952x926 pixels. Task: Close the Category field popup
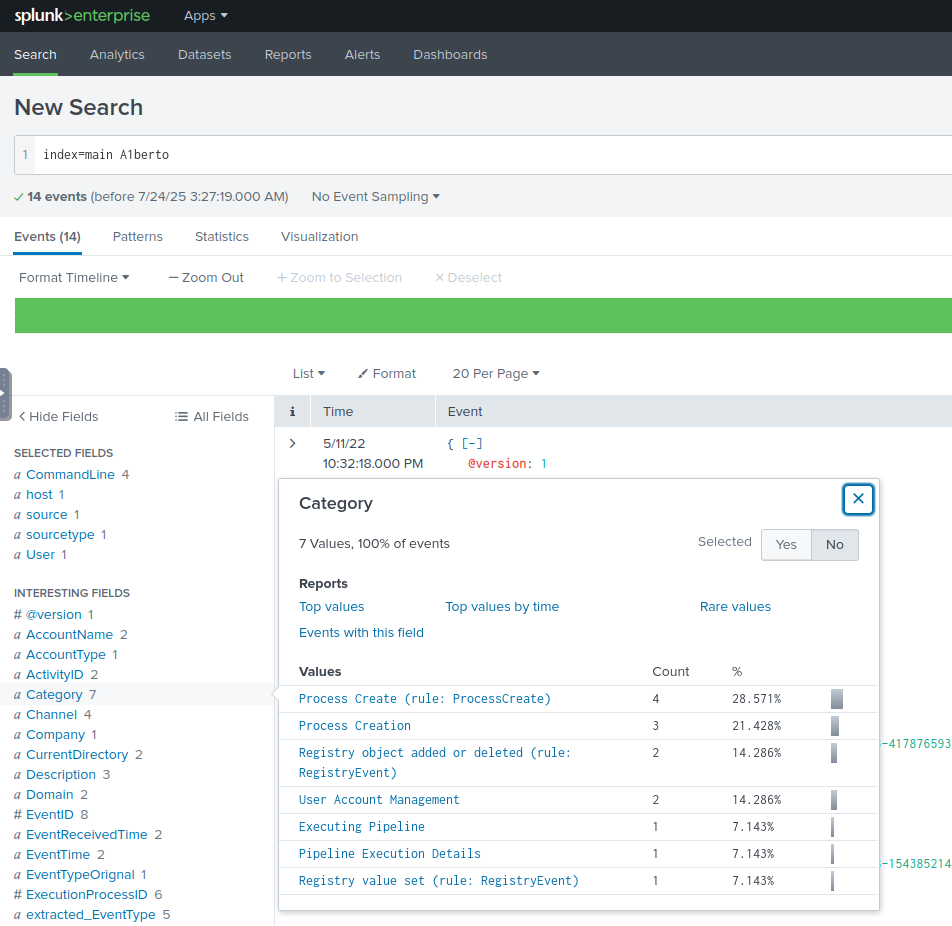[858, 499]
